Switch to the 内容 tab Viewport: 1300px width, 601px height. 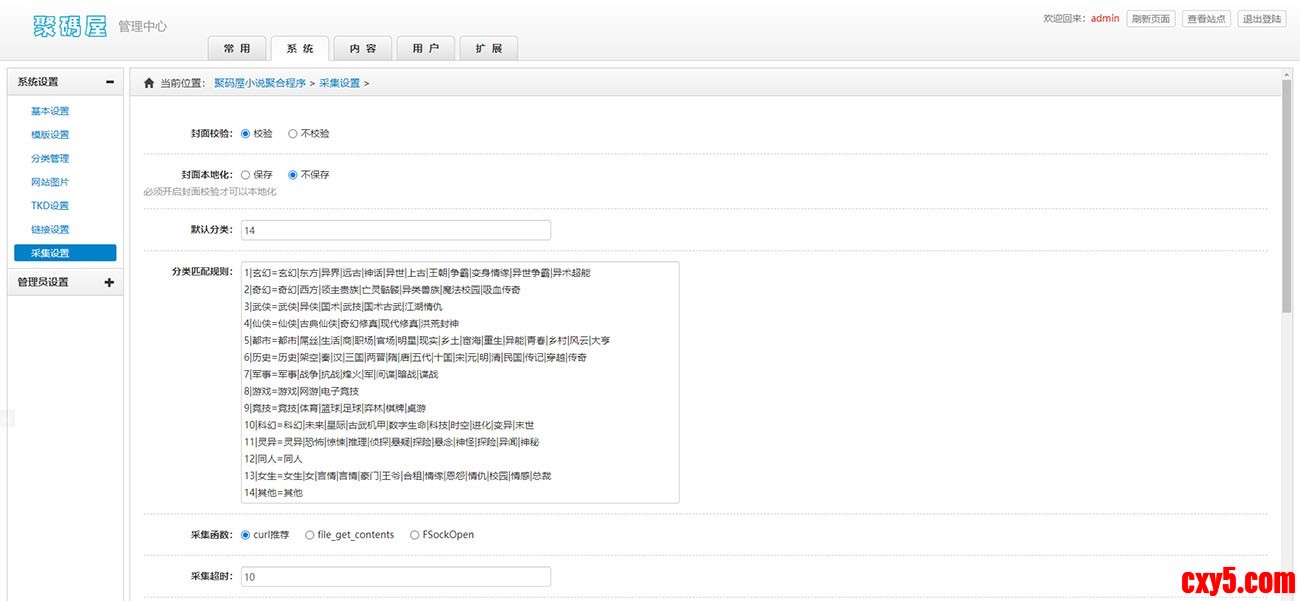click(x=363, y=48)
